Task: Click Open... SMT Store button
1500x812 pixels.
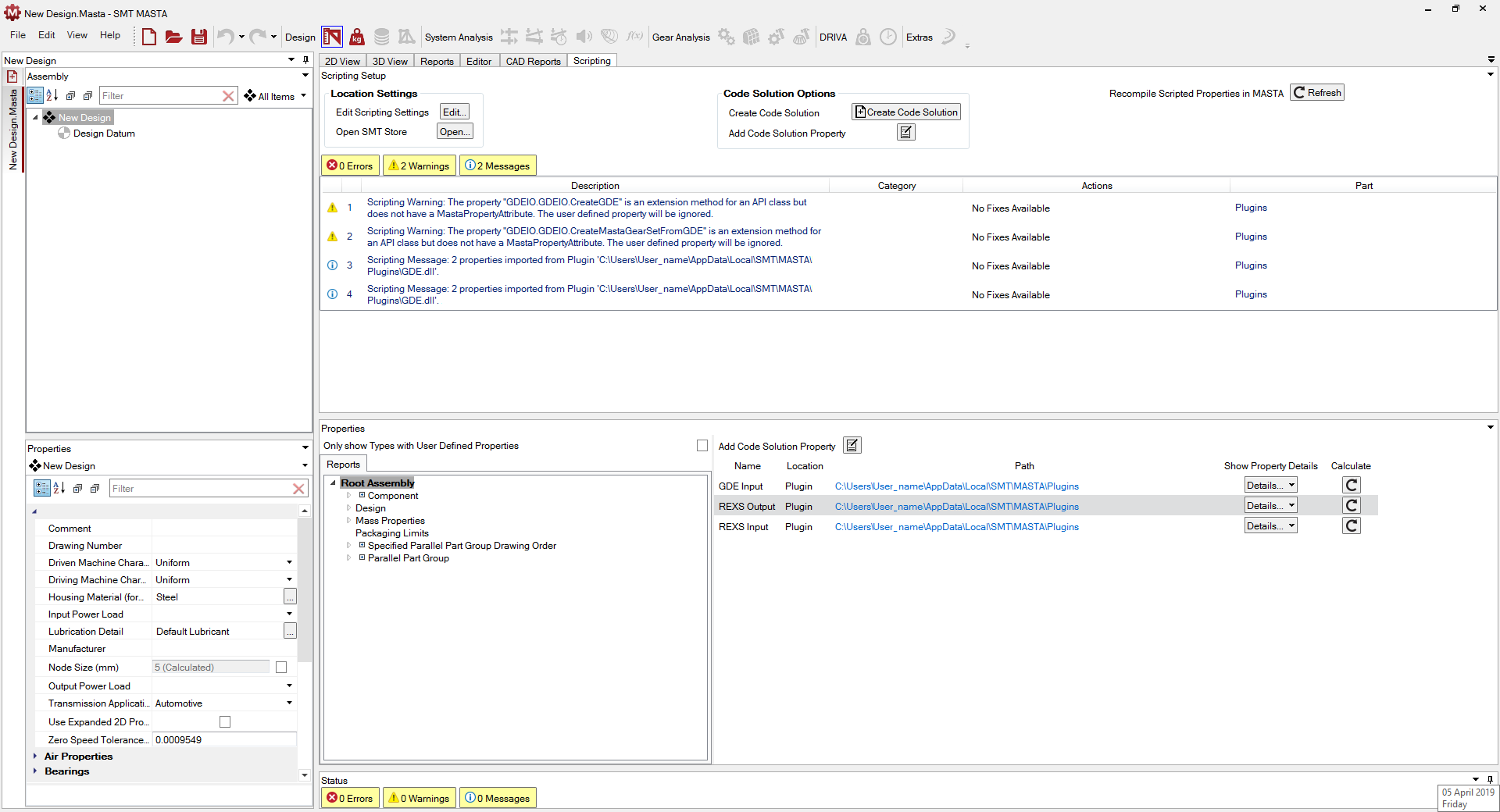Action: [x=455, y=132]
